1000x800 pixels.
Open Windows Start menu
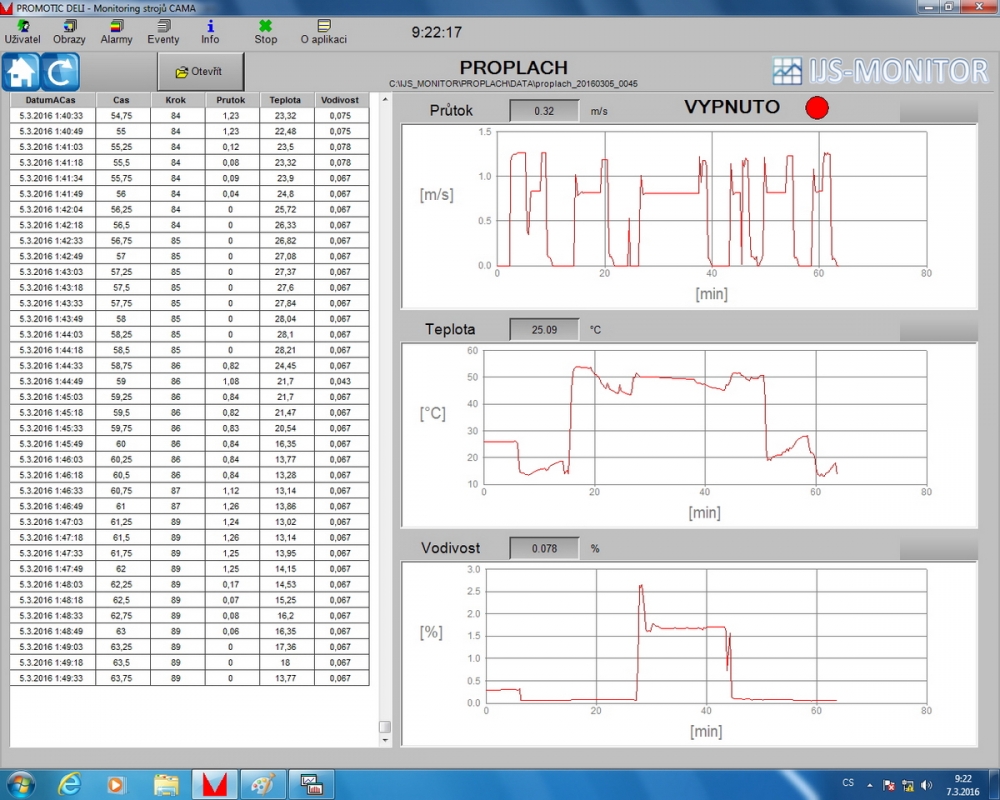pos(21,783)
